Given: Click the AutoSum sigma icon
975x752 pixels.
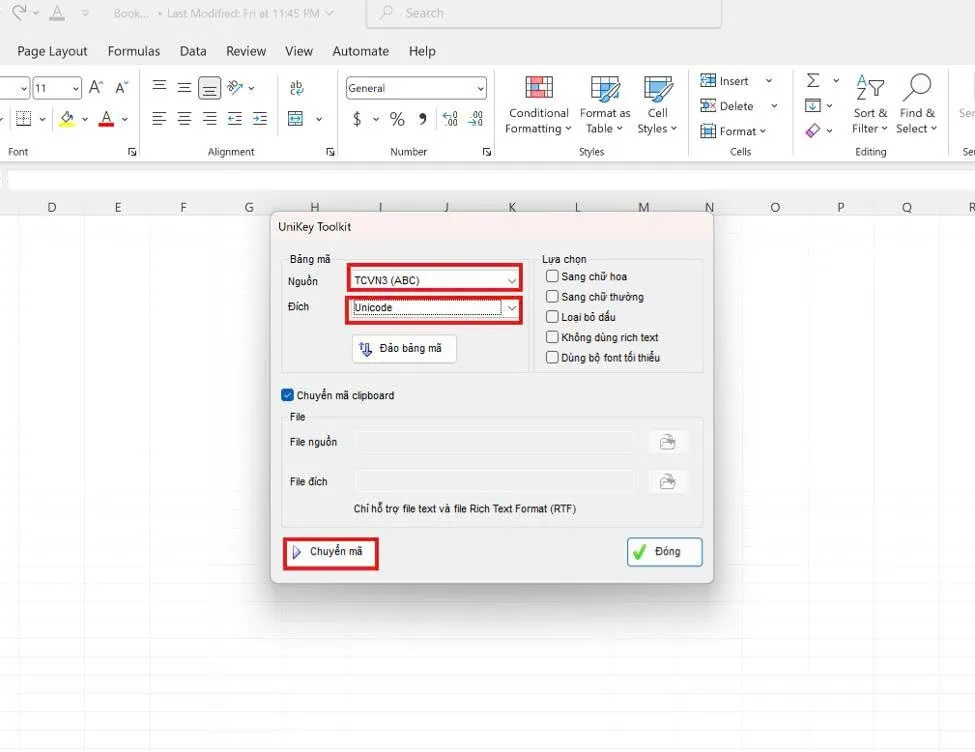Looking at the screenshot, I should [813, 80].
